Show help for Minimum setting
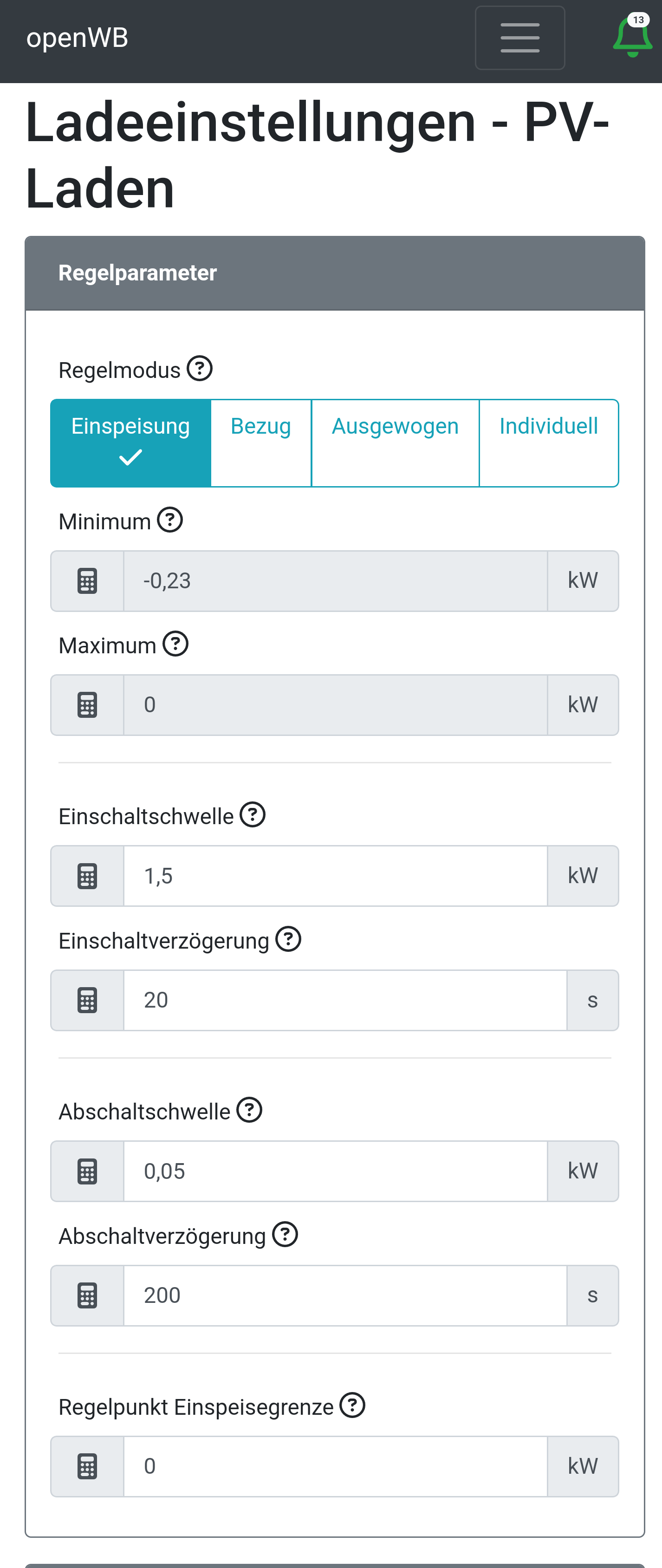662x1568 pixels. pyautogui.click(x=170, y=520)
